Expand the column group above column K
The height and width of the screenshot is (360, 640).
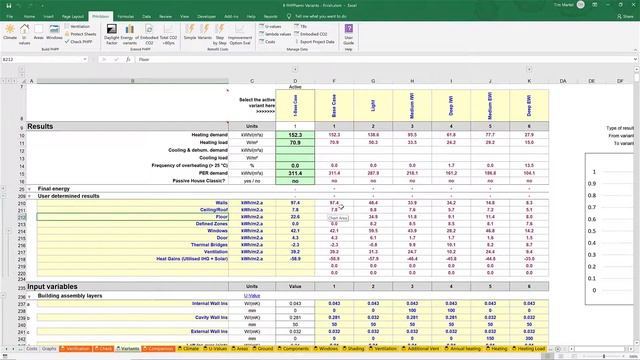[x=529, y=69]
